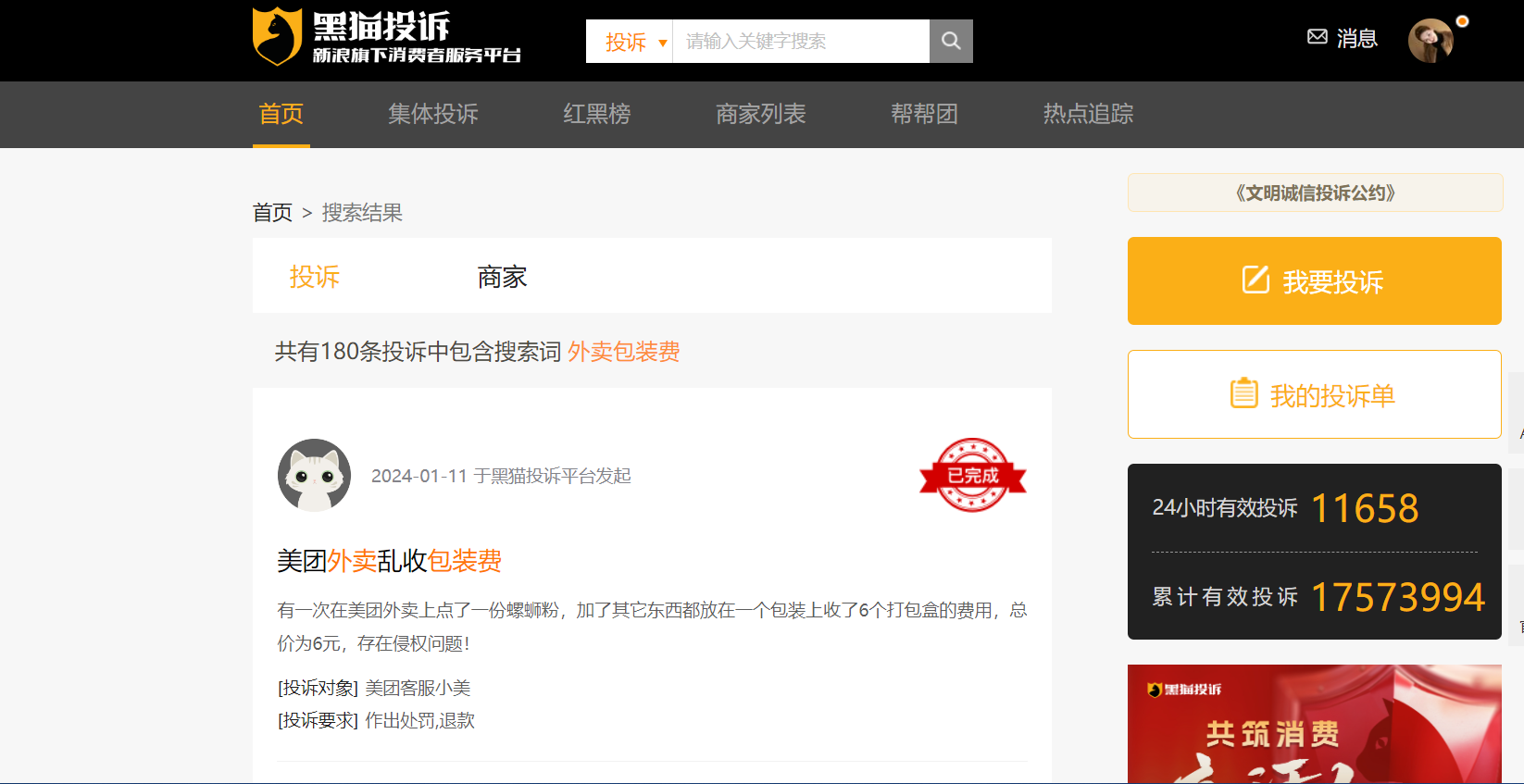Click the Black Cat shield logo
The width and height of the screenshot is (1524, 784).
click(x=278, y=37)
